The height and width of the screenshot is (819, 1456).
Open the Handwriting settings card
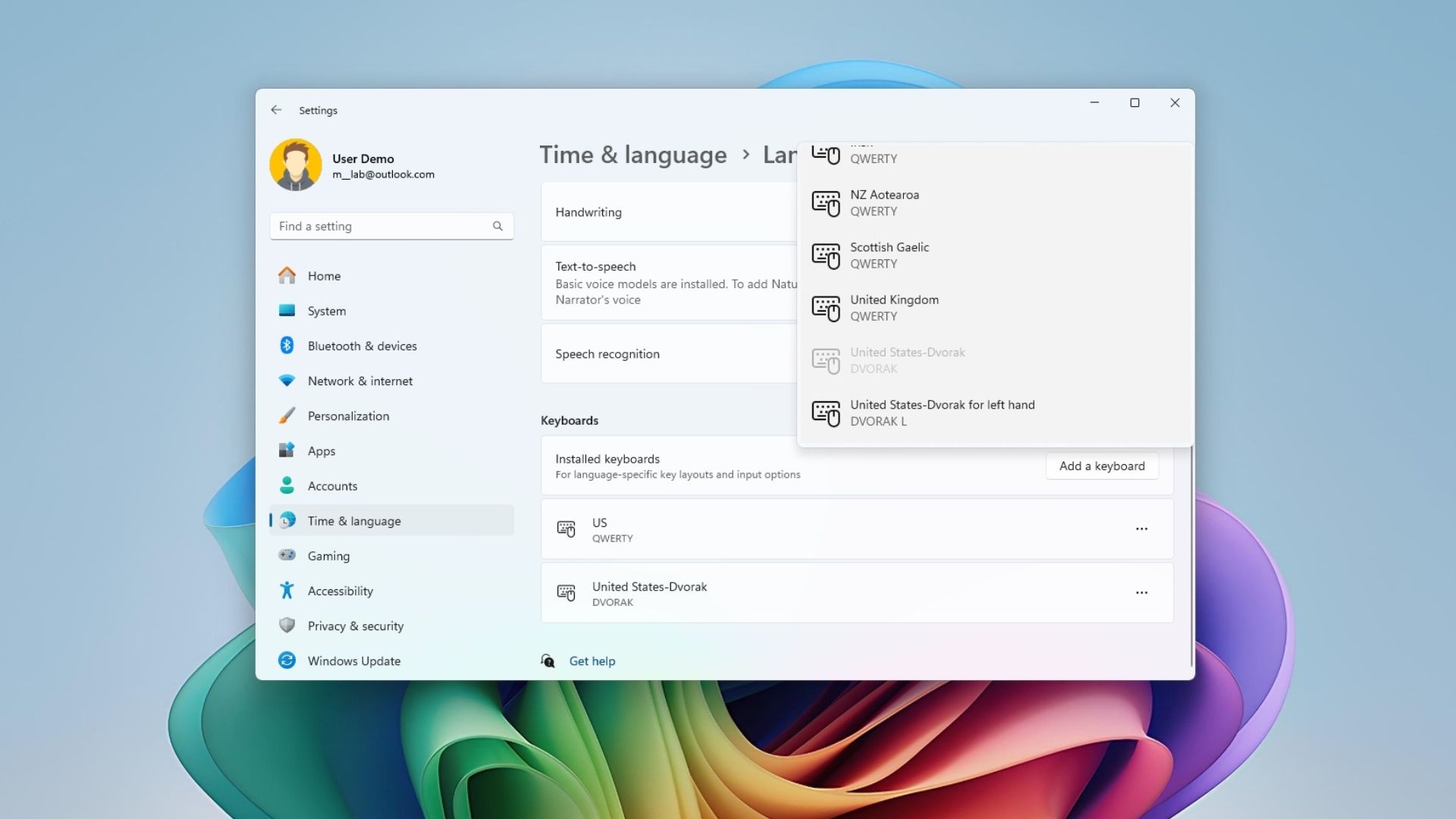pyautogui.click(x=669, y=212)
